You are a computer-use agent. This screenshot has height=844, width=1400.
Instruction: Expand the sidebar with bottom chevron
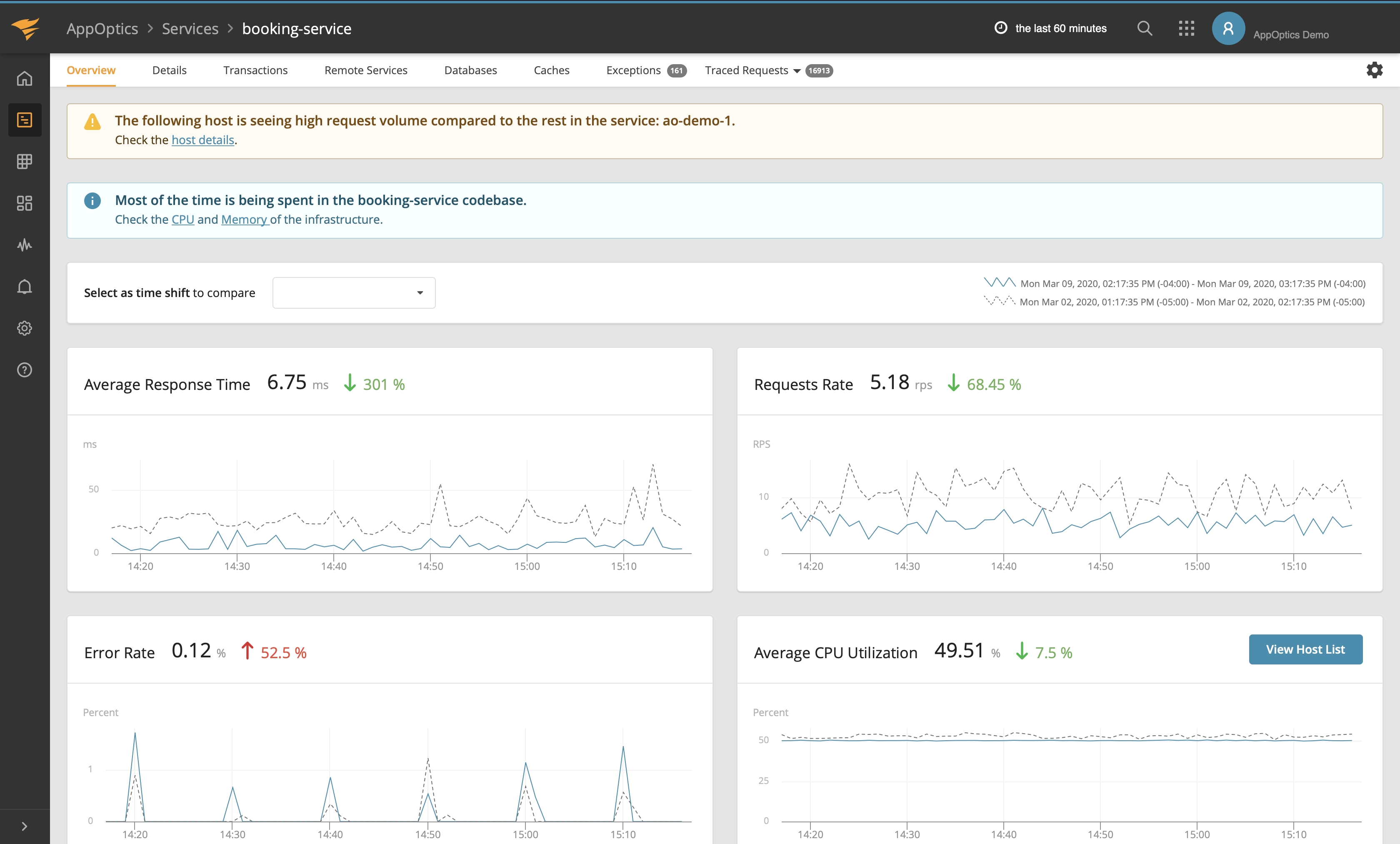coord(25,827)
